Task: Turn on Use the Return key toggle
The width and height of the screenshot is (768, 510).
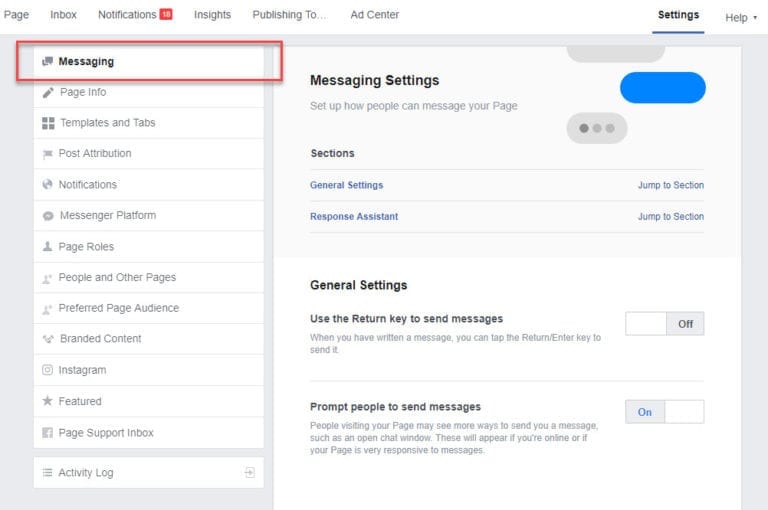Action: [665, 324]
